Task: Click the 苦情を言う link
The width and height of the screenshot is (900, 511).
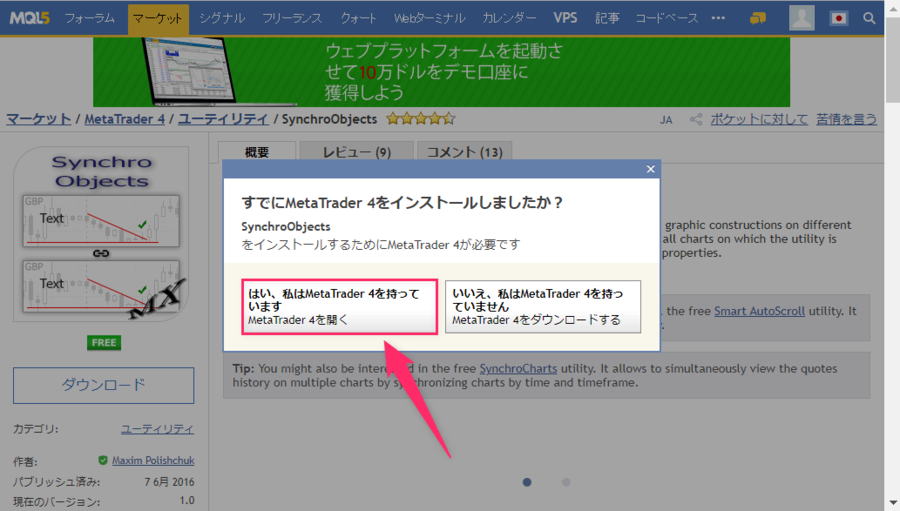Action: pyautogui.click(x=847, y=119)
